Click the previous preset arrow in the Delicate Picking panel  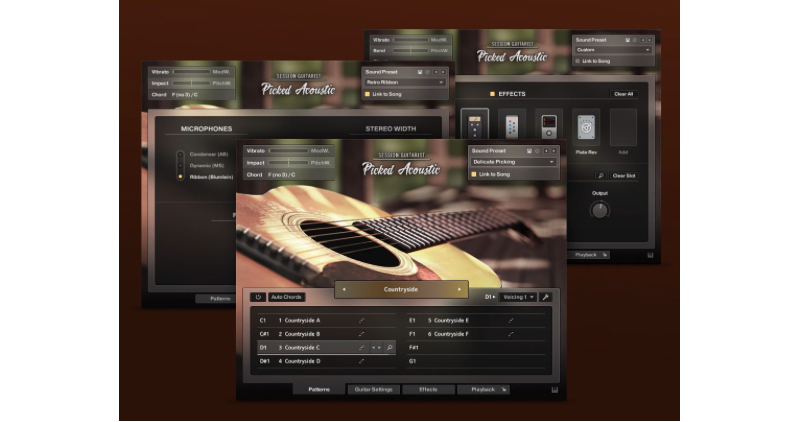pyautogui.click(x=546, y=151)
